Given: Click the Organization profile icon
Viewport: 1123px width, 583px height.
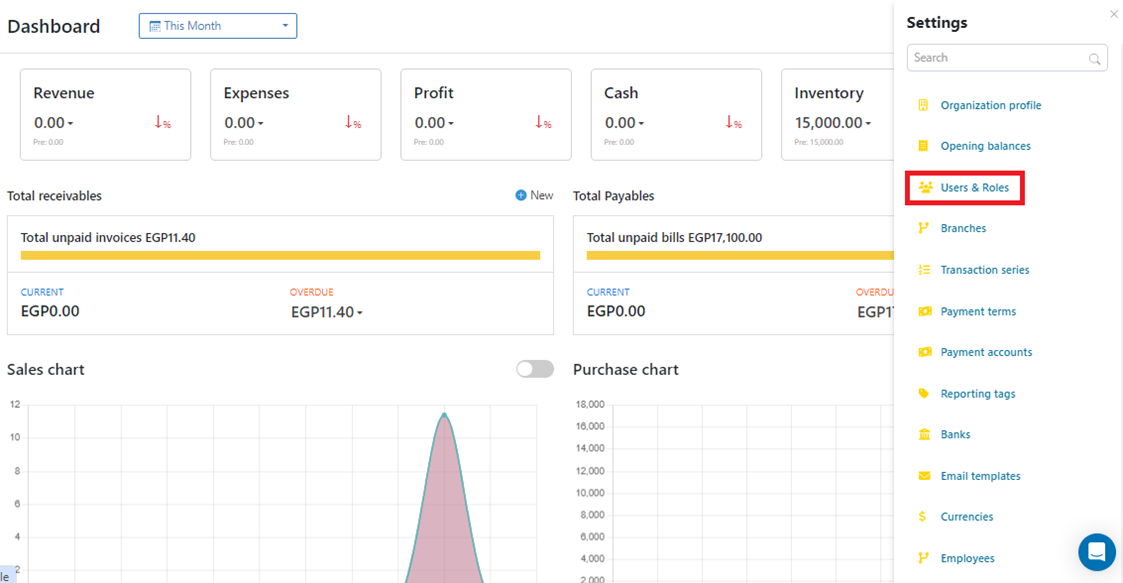Looking at the screenshot, I should (923, 105).
